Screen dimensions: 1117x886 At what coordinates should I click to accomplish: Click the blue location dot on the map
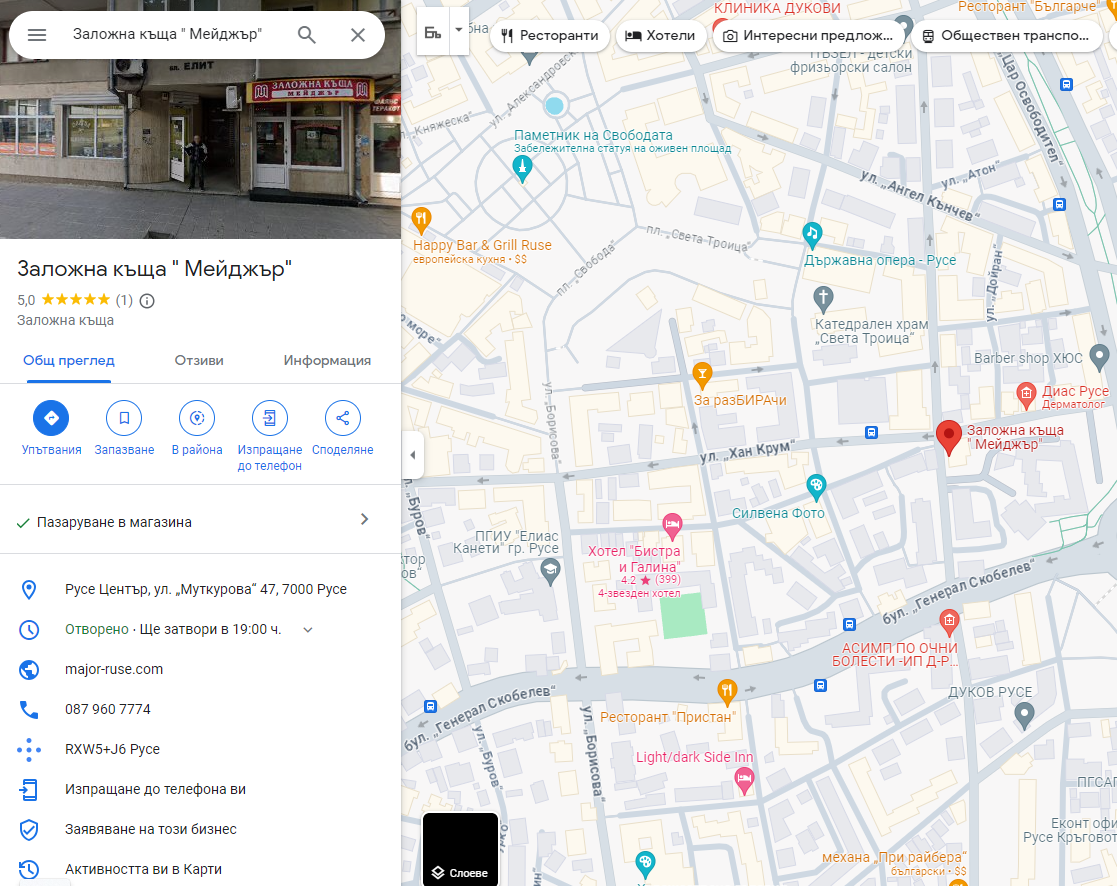[x=554, y=106]
